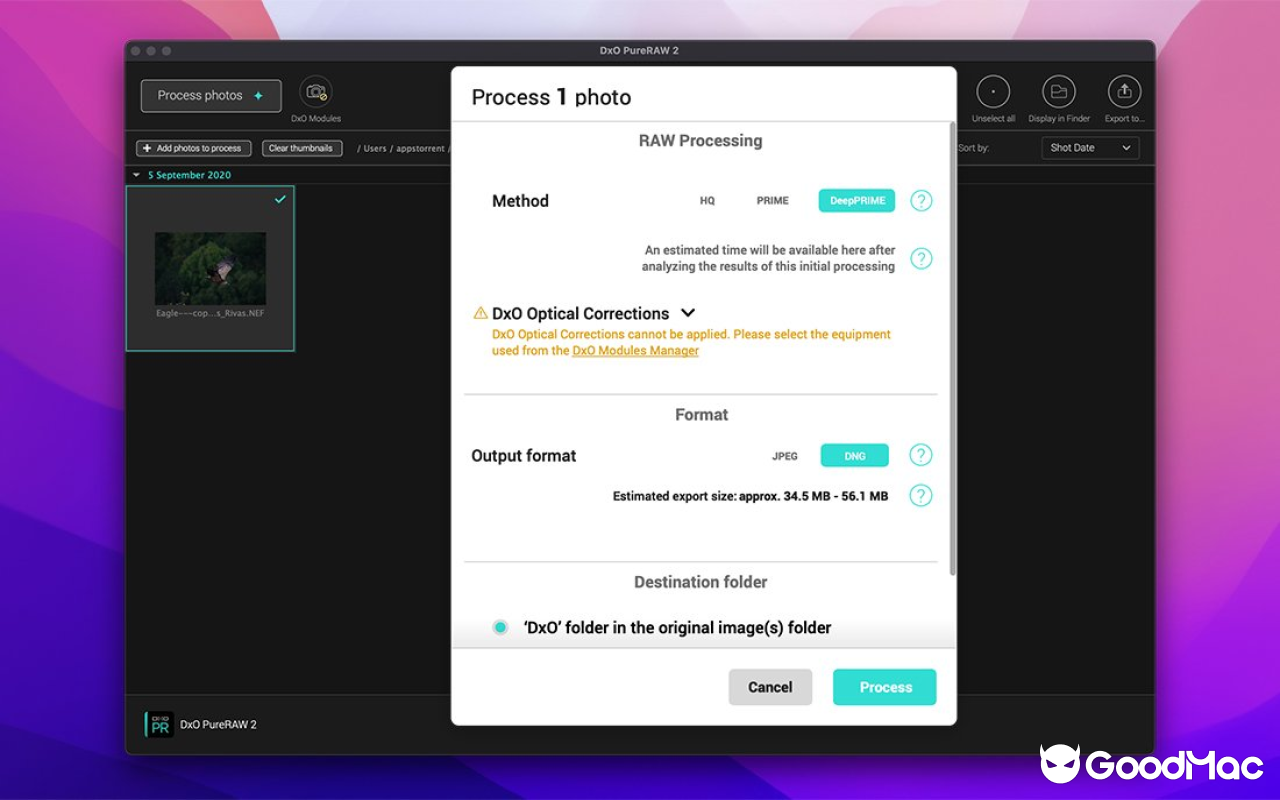Open help for the processing Method

click(x=921, y=201)
